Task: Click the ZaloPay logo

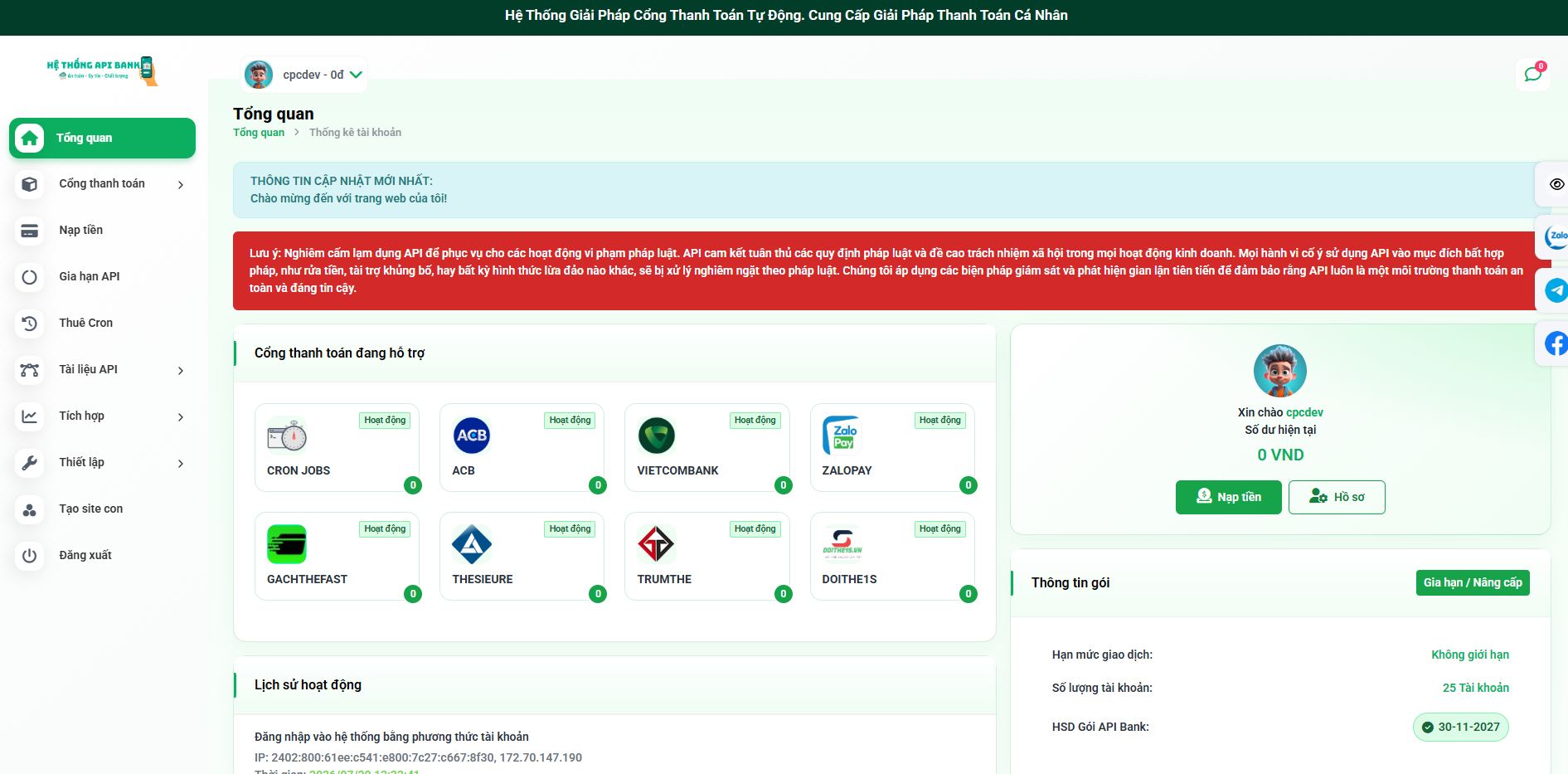Action: [842, 436]
